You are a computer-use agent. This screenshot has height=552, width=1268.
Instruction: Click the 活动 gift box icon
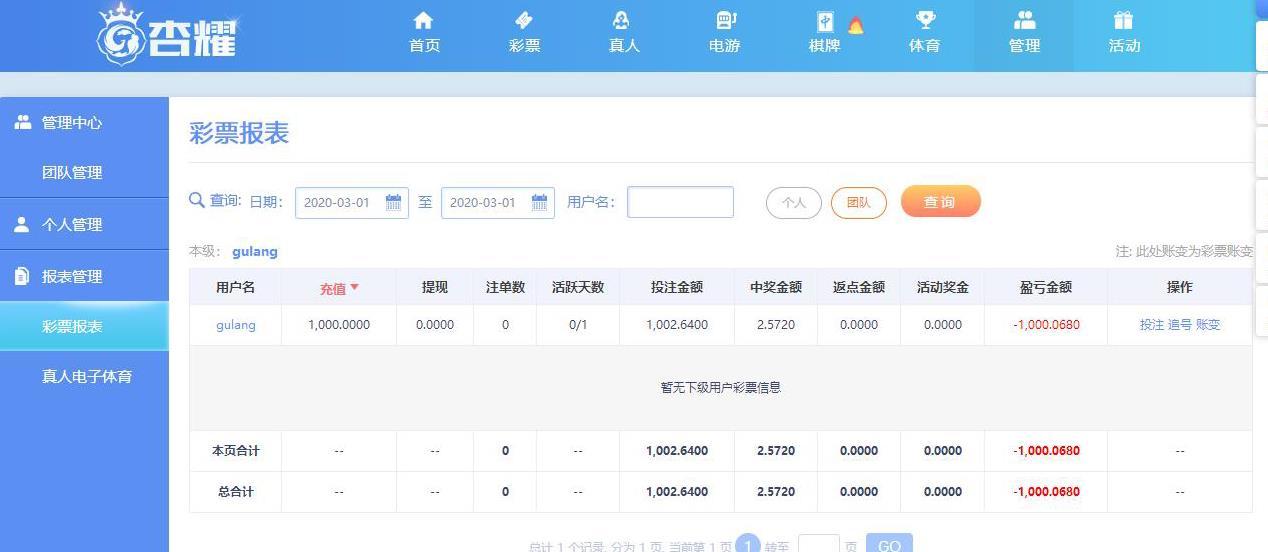[x=1123, y=21]
